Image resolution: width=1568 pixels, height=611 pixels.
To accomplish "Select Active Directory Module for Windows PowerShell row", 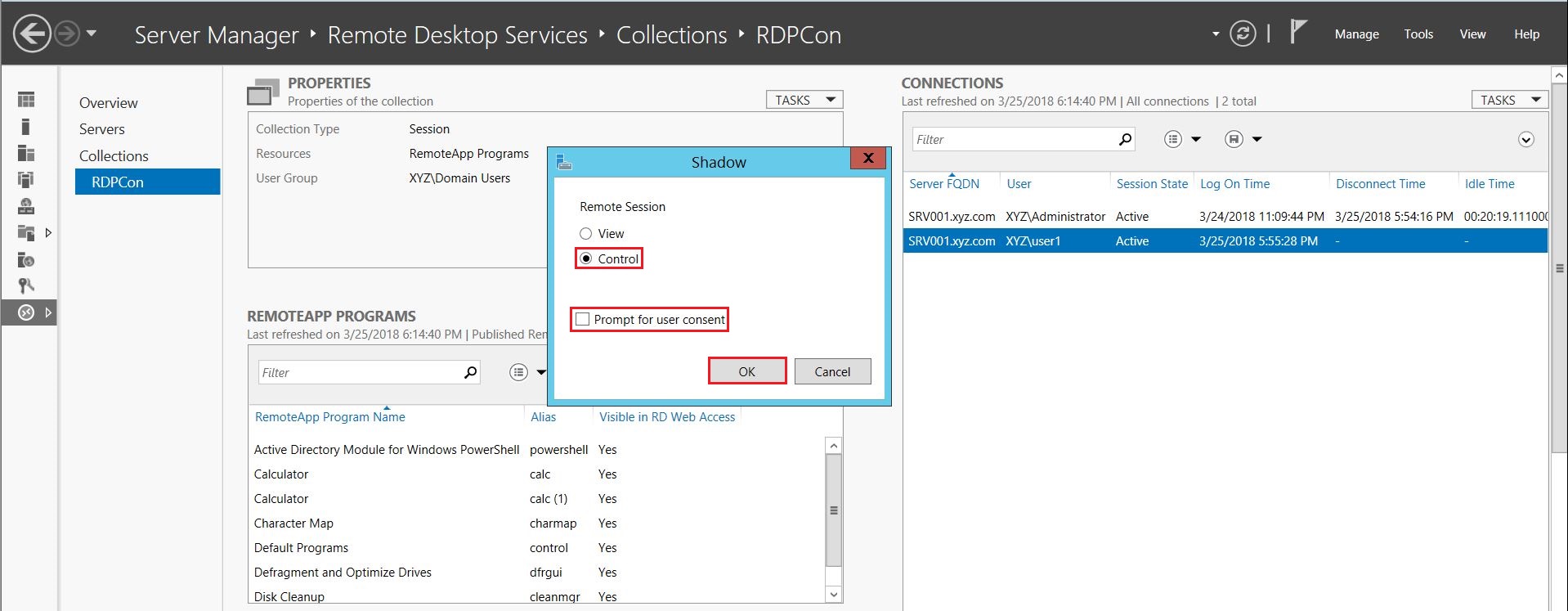I will coord(537,450).
